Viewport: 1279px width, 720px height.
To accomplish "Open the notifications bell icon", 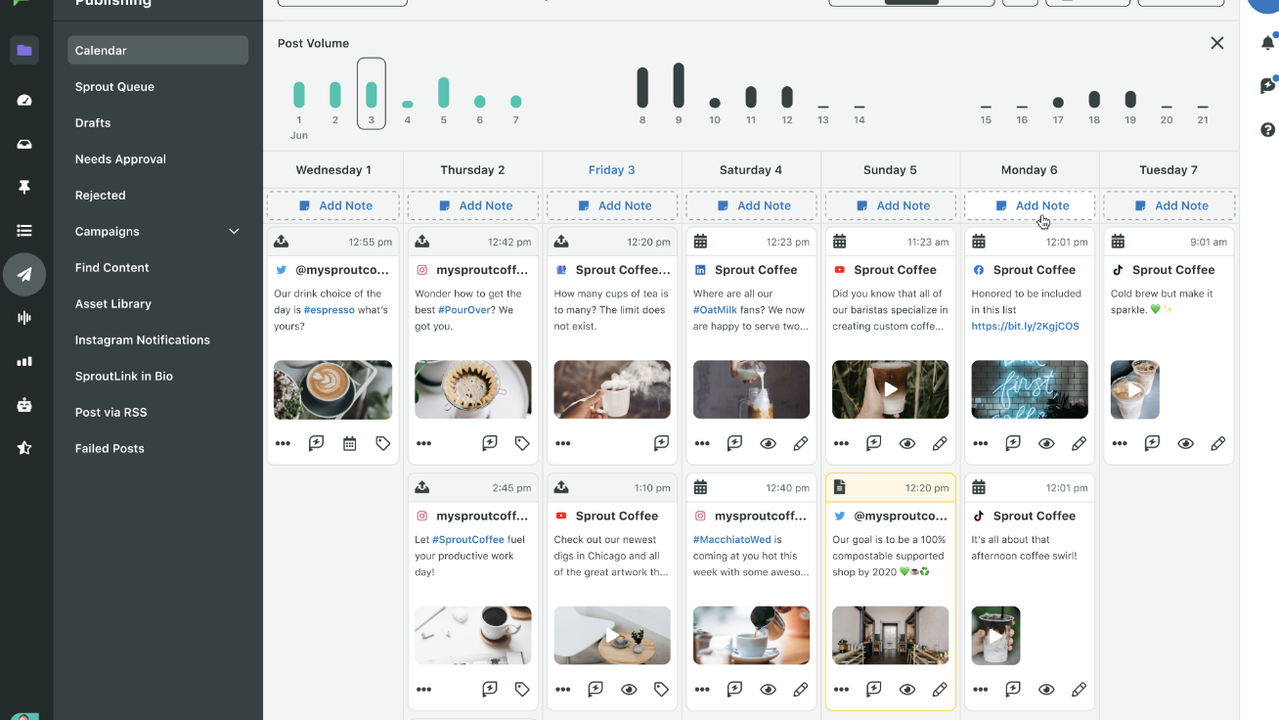I will tap(1267, 43).
